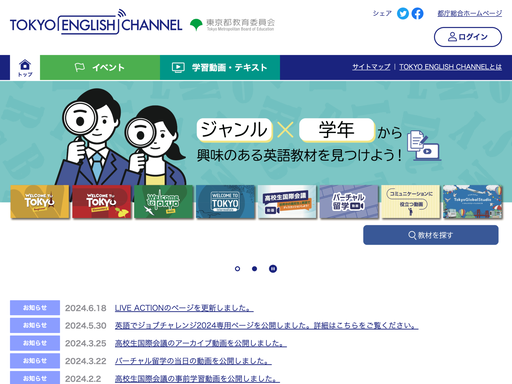Click the date 2024.3.22
The image size is (512, 384).
point(85,361)
